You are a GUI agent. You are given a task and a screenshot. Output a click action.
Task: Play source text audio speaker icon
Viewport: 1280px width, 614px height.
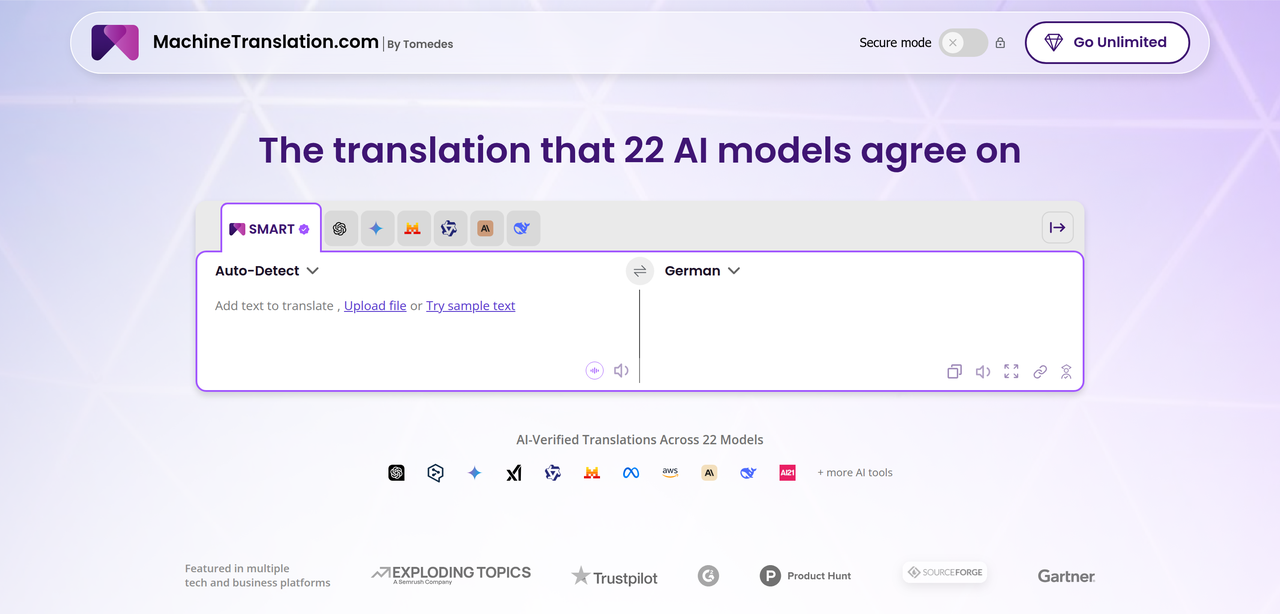point(621,371)
